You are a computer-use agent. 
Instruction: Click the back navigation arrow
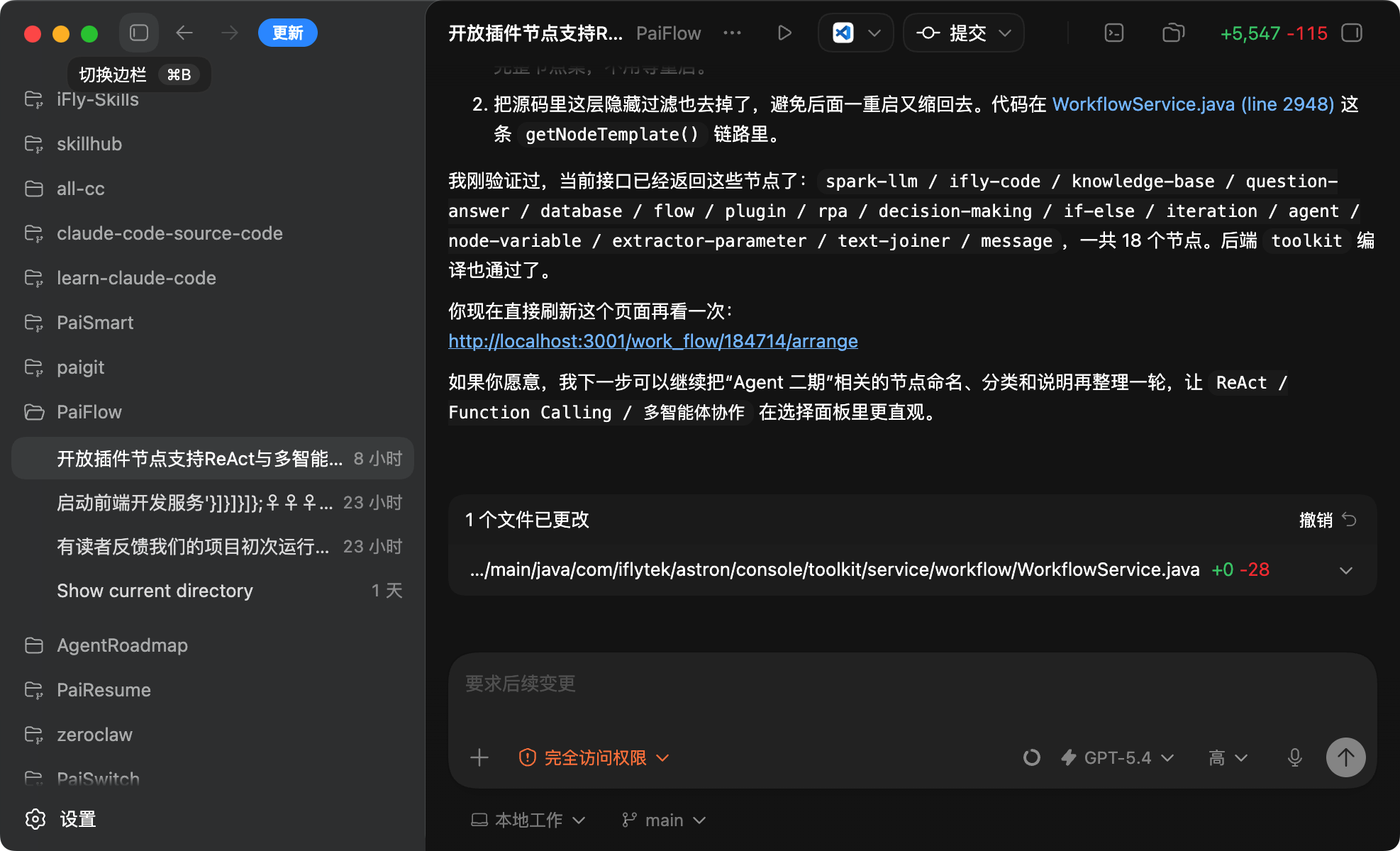[x=184, y=33]
